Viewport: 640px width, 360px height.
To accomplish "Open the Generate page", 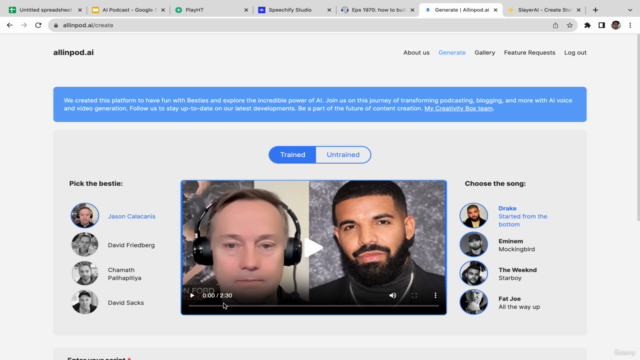I will 452,53.
